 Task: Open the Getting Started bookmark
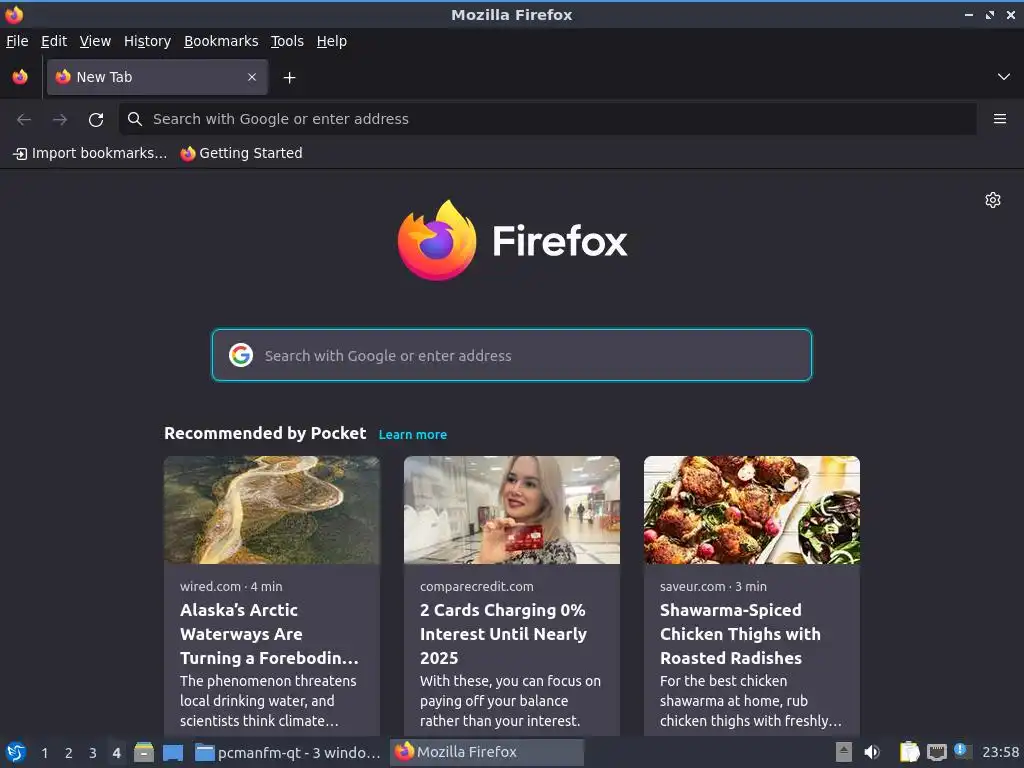click(242, 153)
